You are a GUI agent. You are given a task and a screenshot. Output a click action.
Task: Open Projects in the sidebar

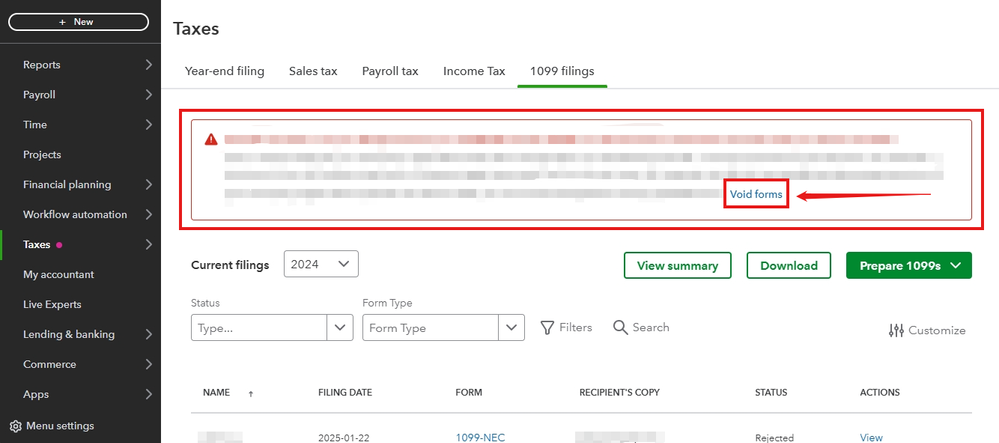[x=42, y=155]
